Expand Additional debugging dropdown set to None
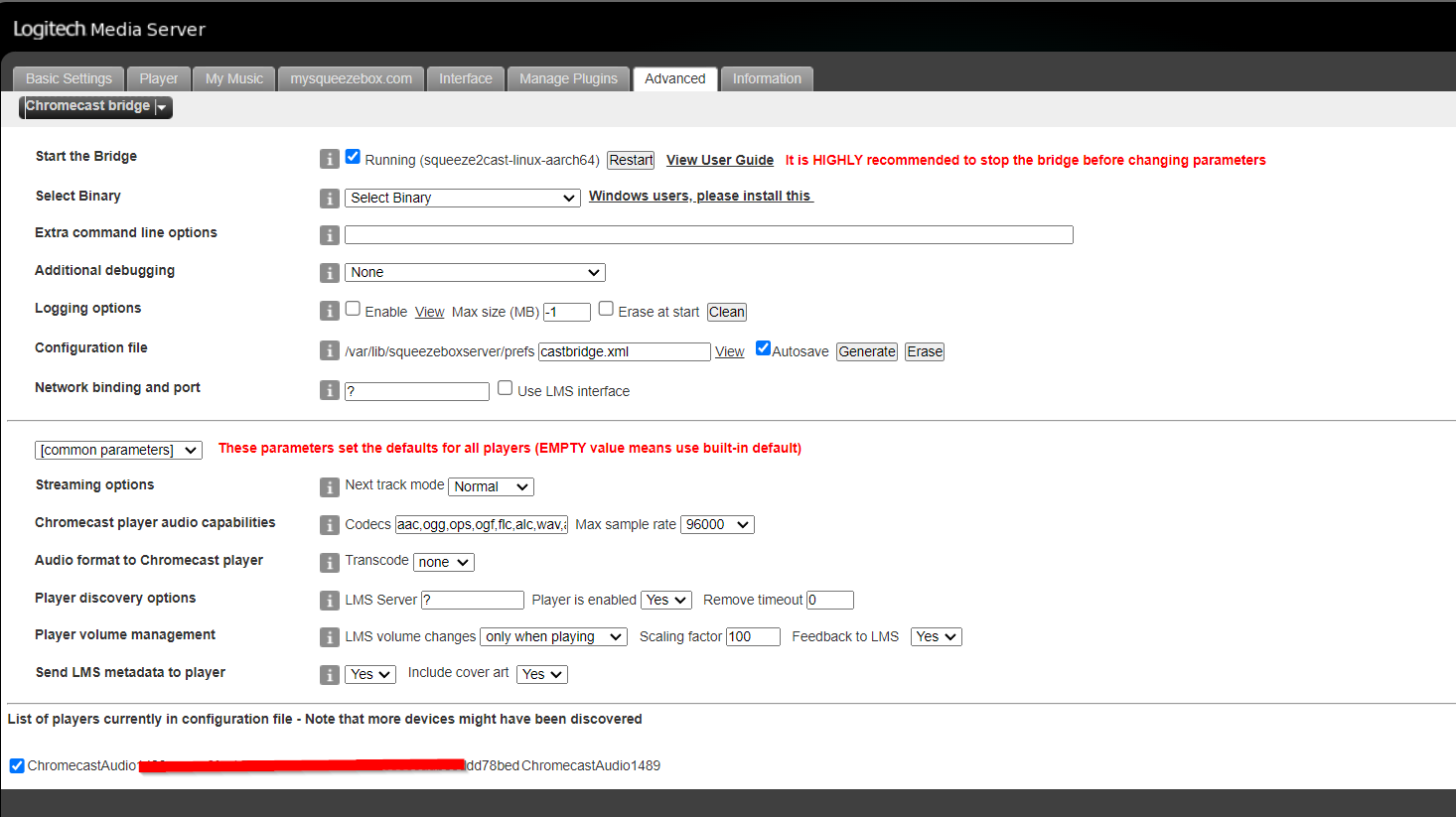The width and height of the screenshot is (1456, 817). (476, 272)
